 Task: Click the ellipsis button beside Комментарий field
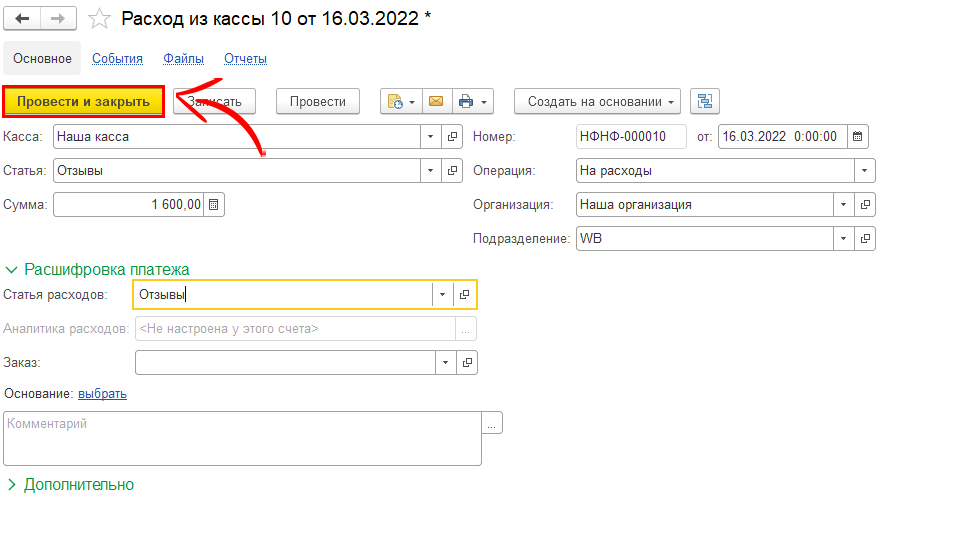point(492,424)
